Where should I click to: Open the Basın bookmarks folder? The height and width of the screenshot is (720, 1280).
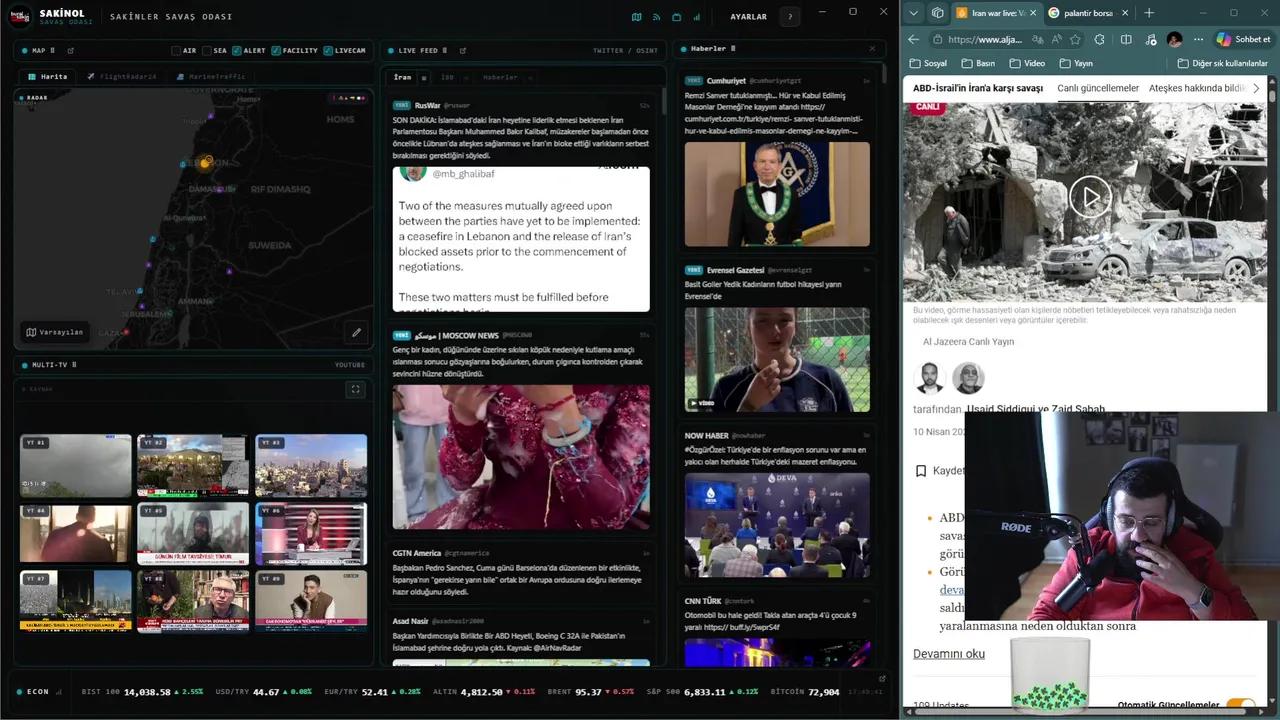coord(978,63)
